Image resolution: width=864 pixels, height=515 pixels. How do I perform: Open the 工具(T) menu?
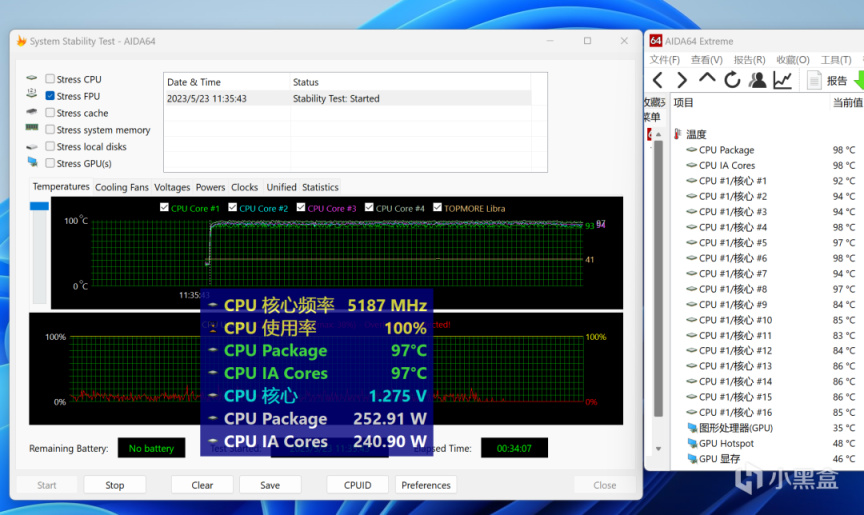(x=836, y=59)
